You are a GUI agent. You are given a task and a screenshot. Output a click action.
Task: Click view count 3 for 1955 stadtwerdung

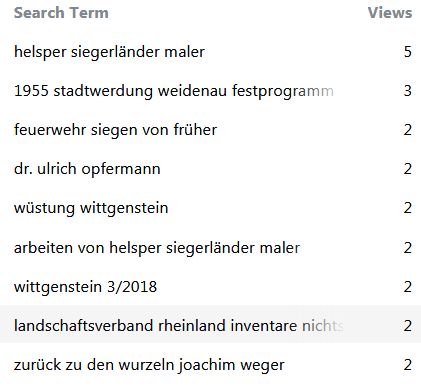point(408,91)
